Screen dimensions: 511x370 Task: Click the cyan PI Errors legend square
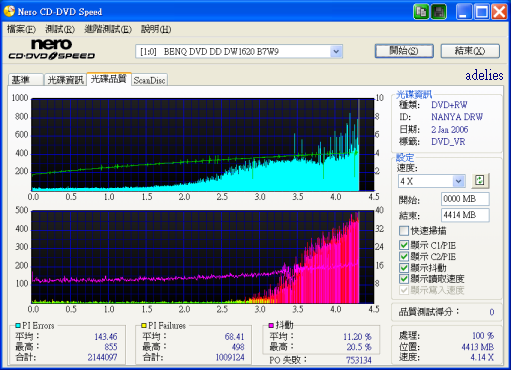tap(18, 326)
